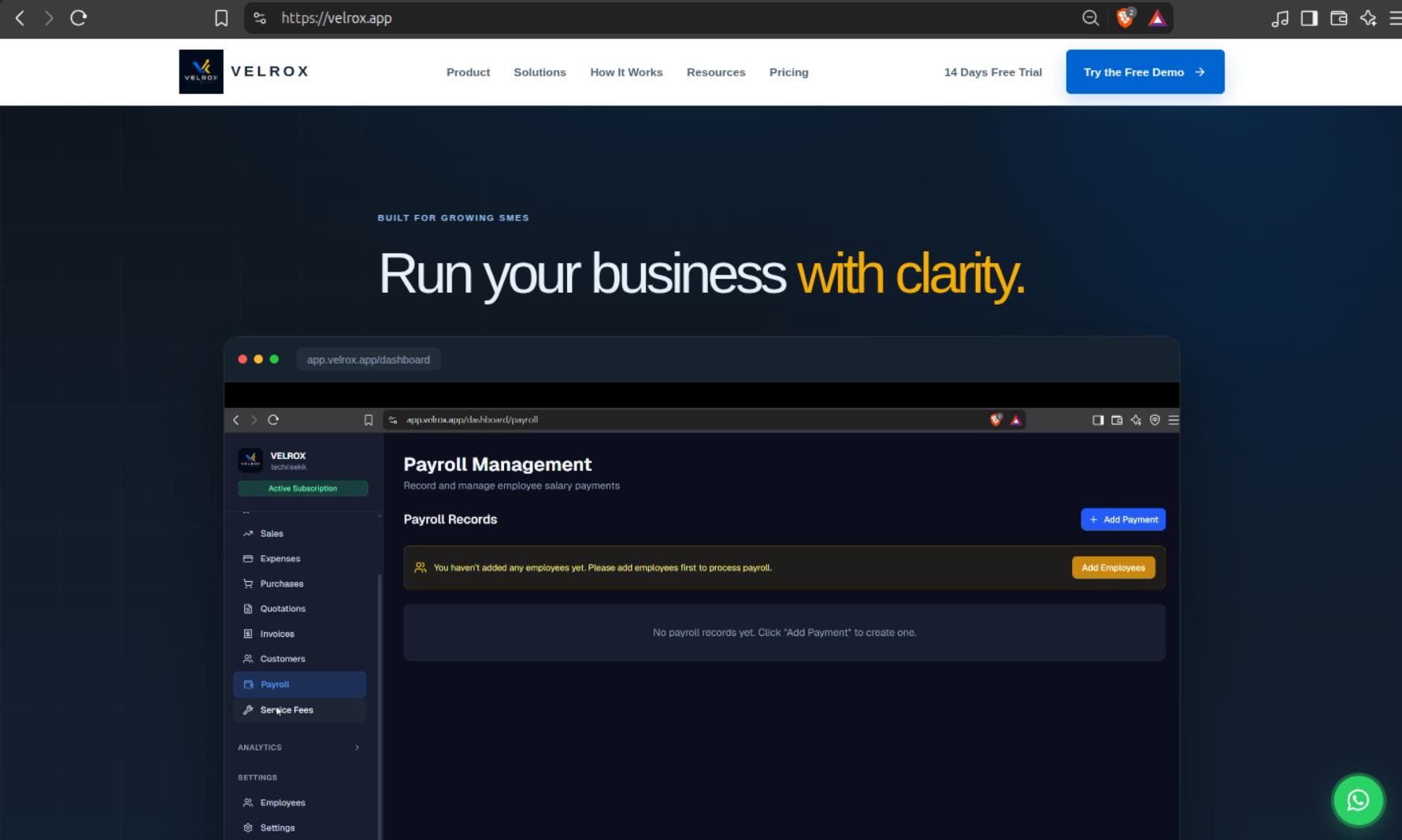Click the Brave Shields lion icon

click(x=1126, y=17)
